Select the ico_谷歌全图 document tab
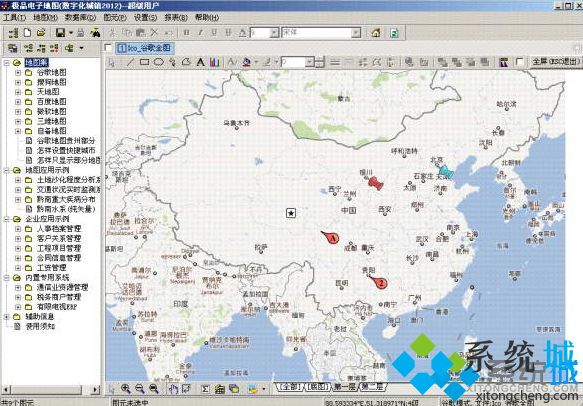 pos(144,48)
